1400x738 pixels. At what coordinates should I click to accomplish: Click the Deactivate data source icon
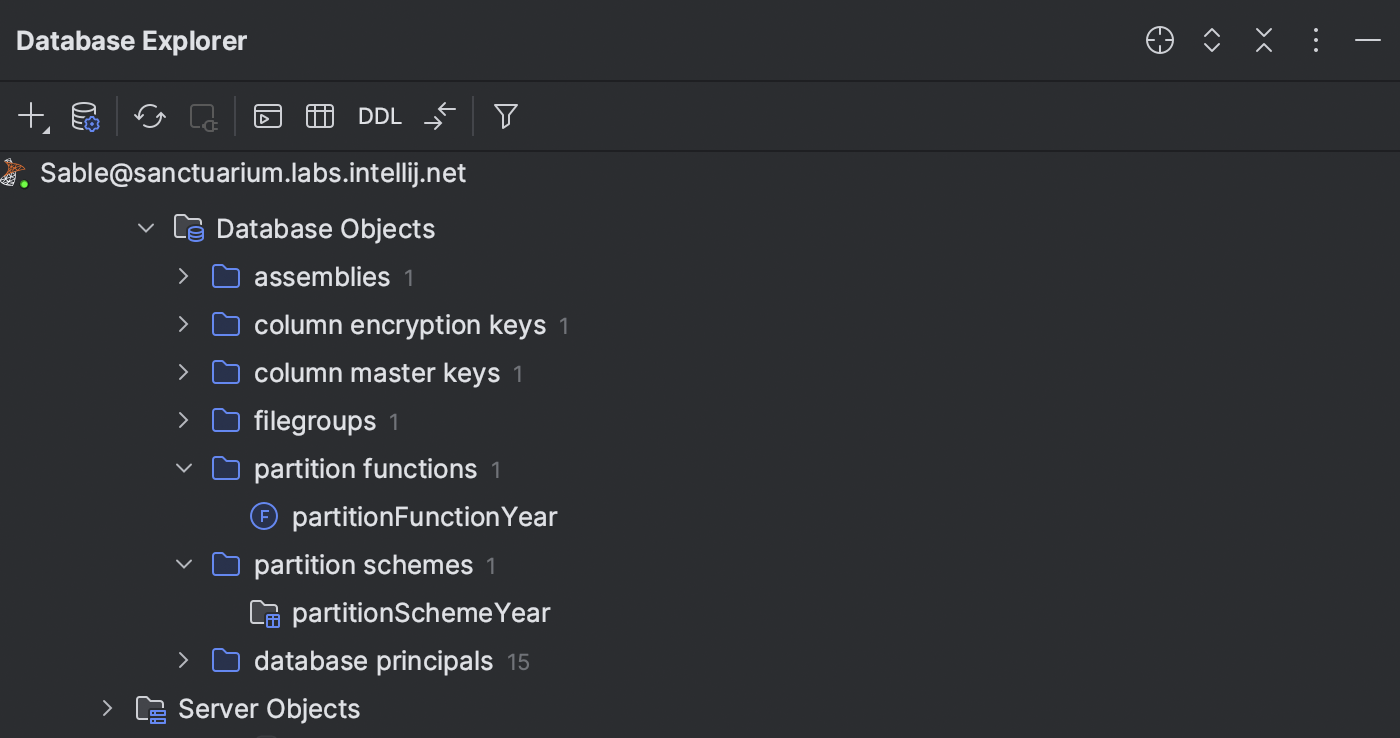(x=203, y=116)
